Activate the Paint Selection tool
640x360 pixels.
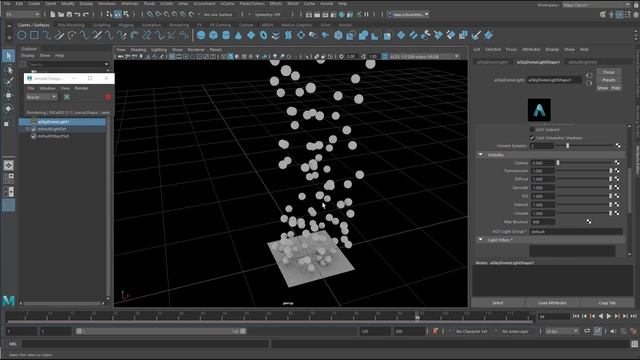9,82
